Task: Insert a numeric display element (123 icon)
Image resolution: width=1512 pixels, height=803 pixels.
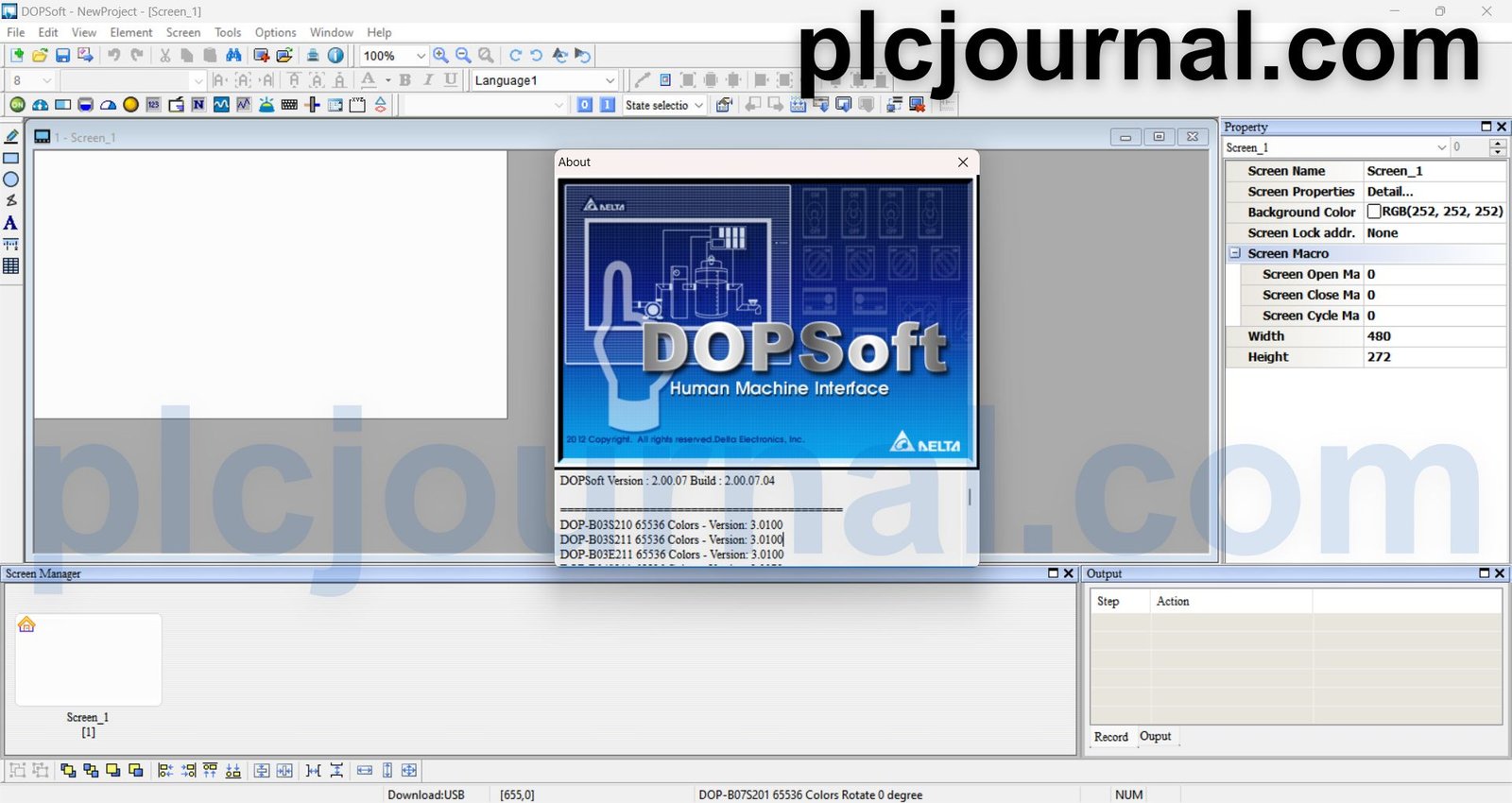Action: click(x=153, y=105)
